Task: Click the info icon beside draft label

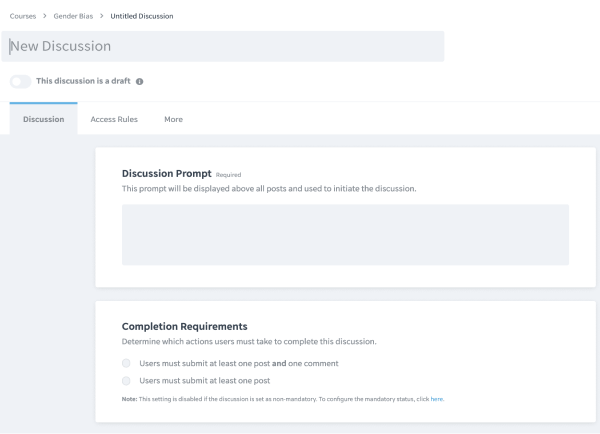Action: pos(140,82)
